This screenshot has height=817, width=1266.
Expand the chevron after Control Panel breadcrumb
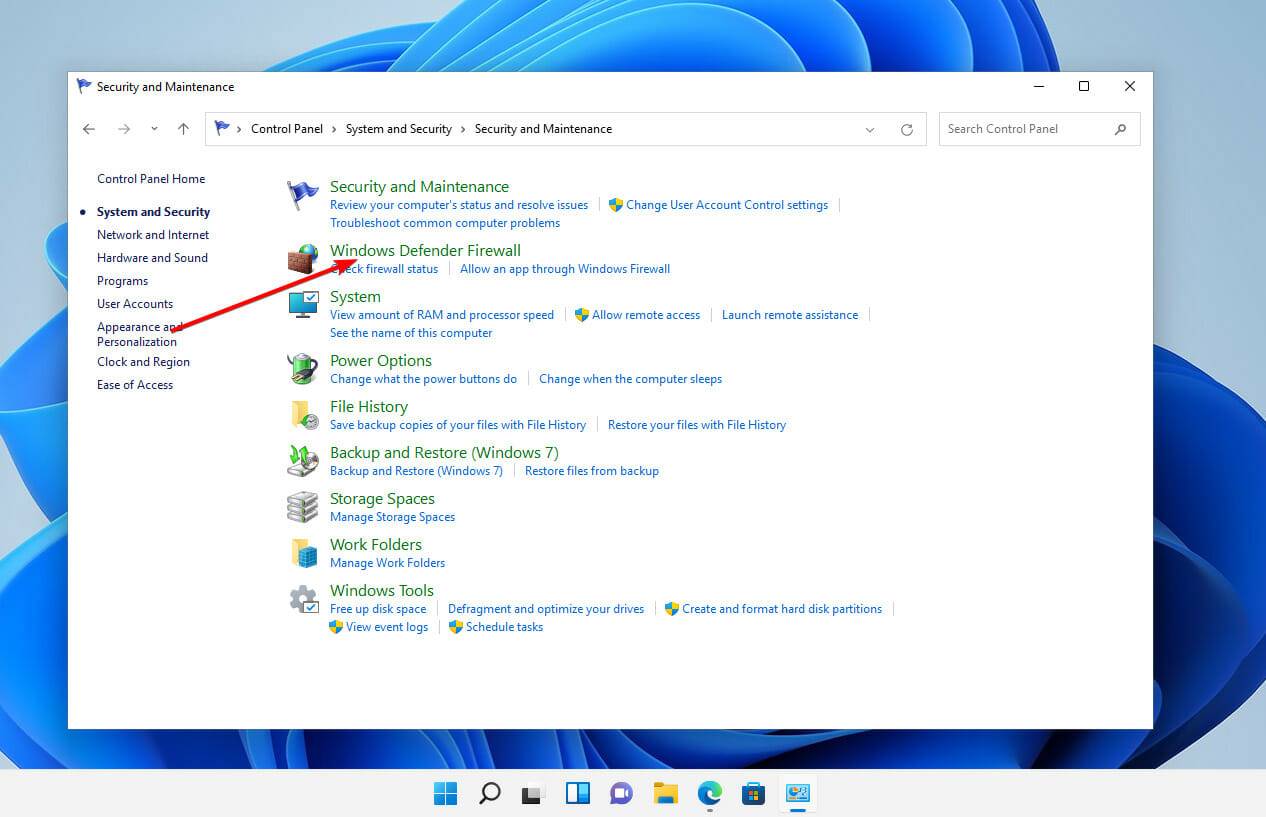coord(334,129)
